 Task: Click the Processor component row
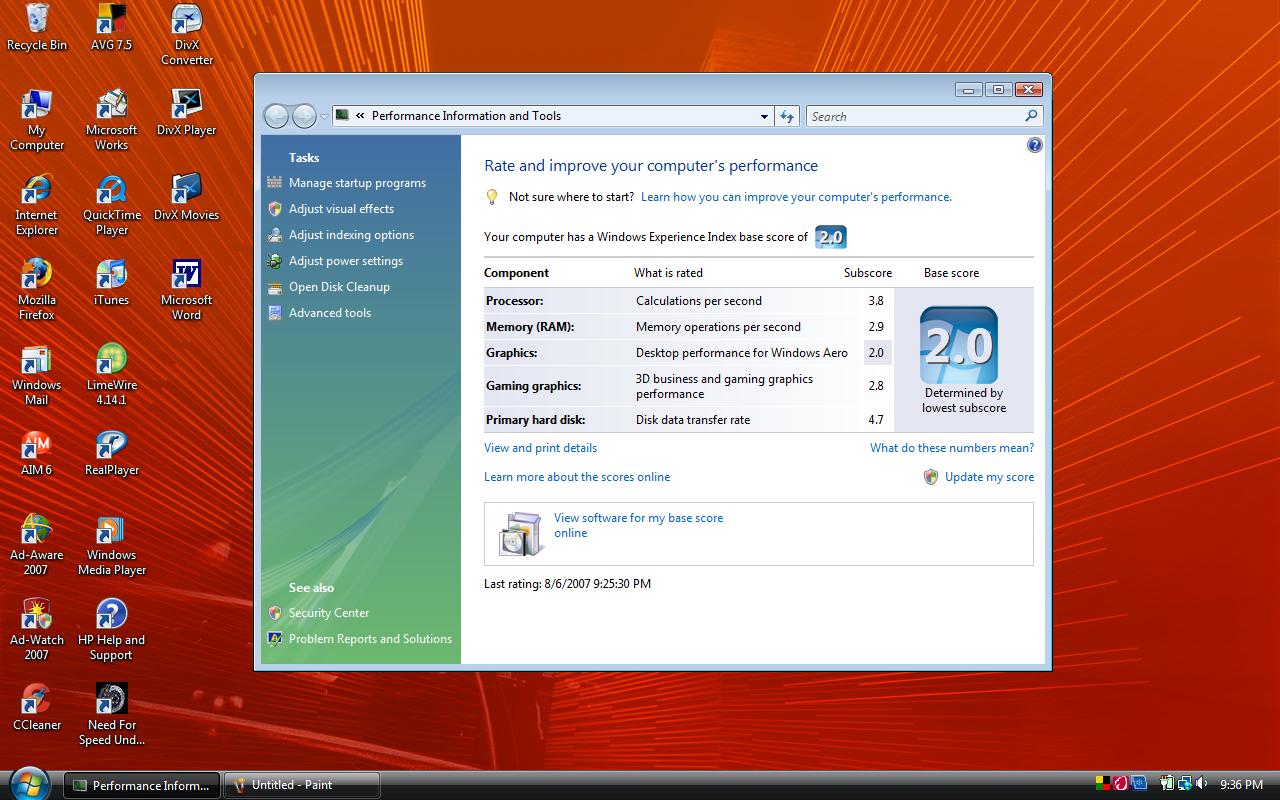(689, 301)
